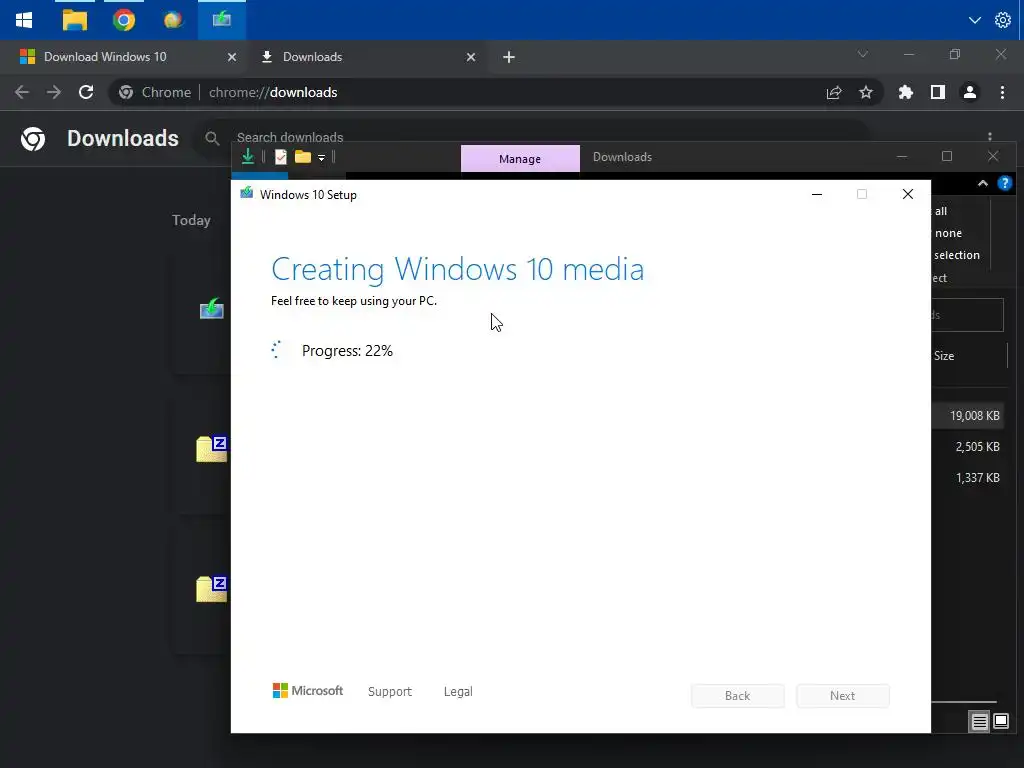Screen dimensions: 1024x768
Task: Open the Windows 10 Setup taskbar icon
Action: 222,20
